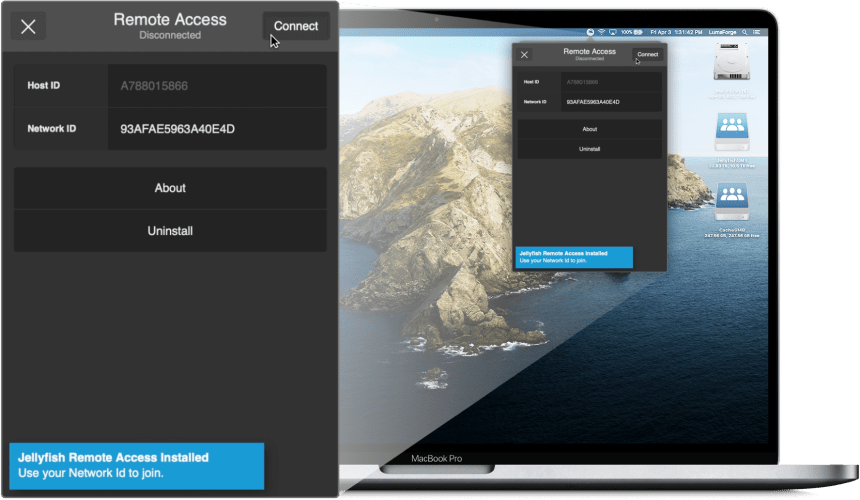Open Notification Center list icon in the menu bar

click(755, 32)
